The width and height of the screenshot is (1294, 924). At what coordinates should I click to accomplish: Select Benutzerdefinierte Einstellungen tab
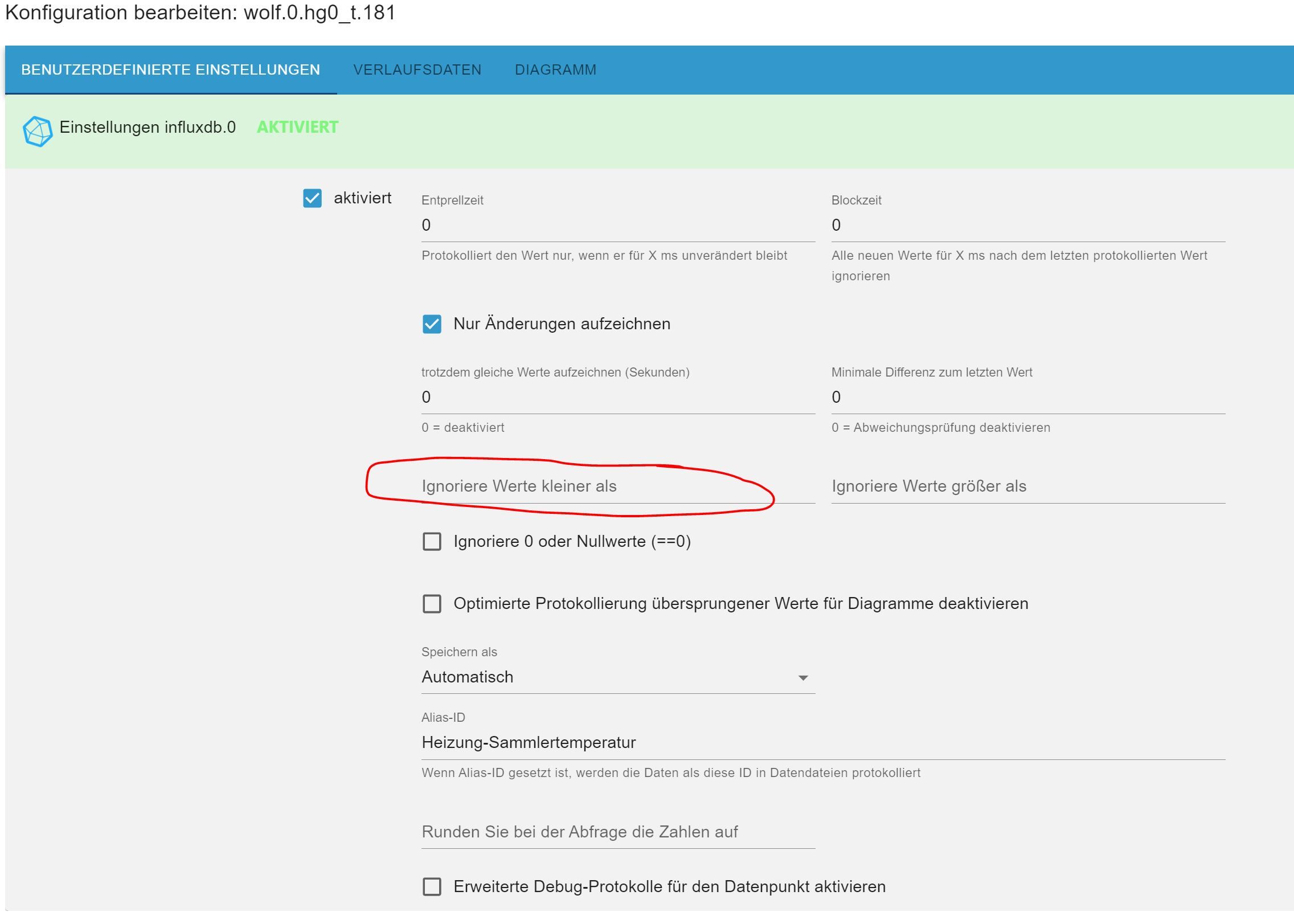pos(170,70)
